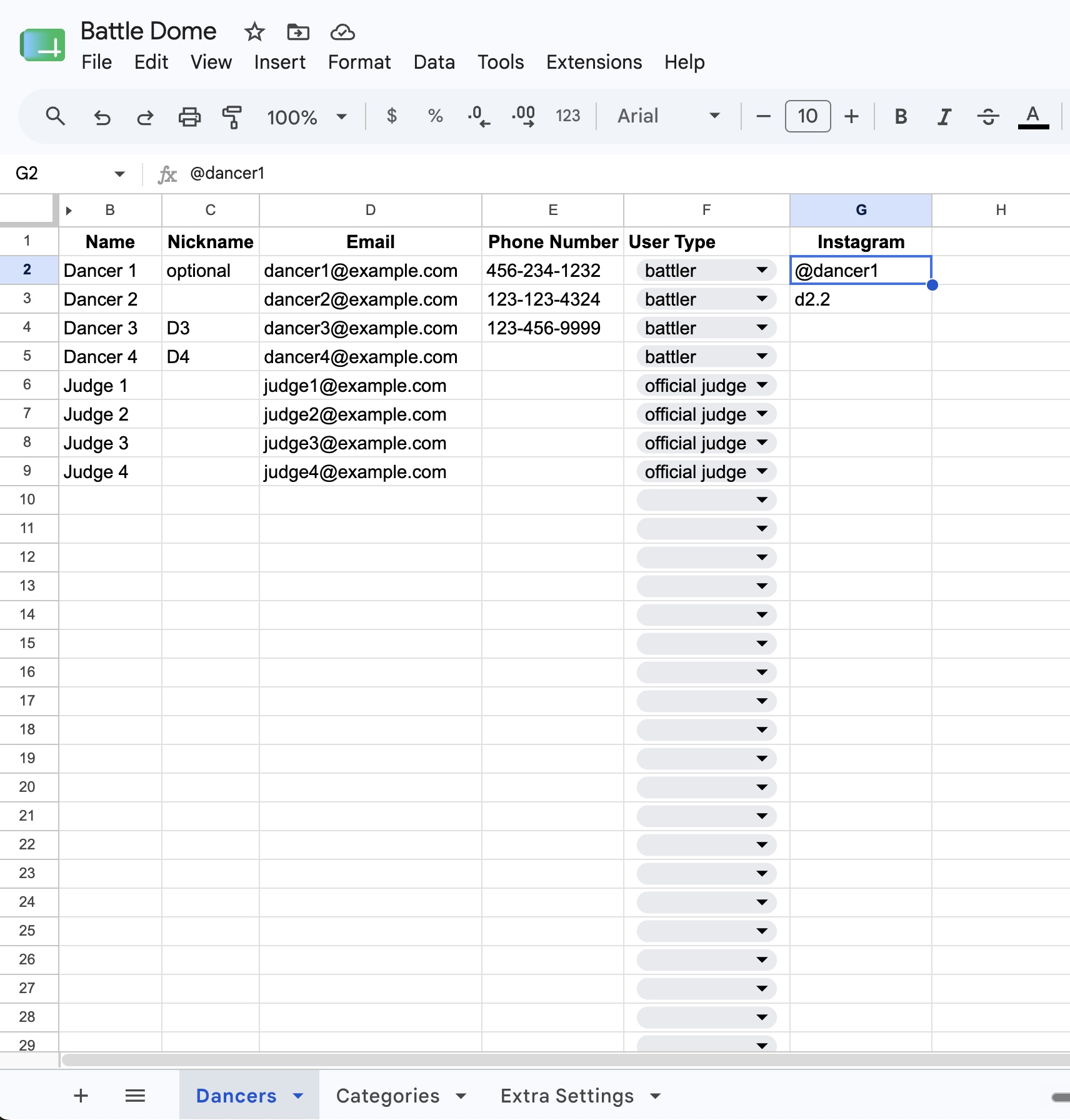The height and width of the screenshot is (1120, 1070).
Task: Select the optional nickname cell
Action: point(211,271)
